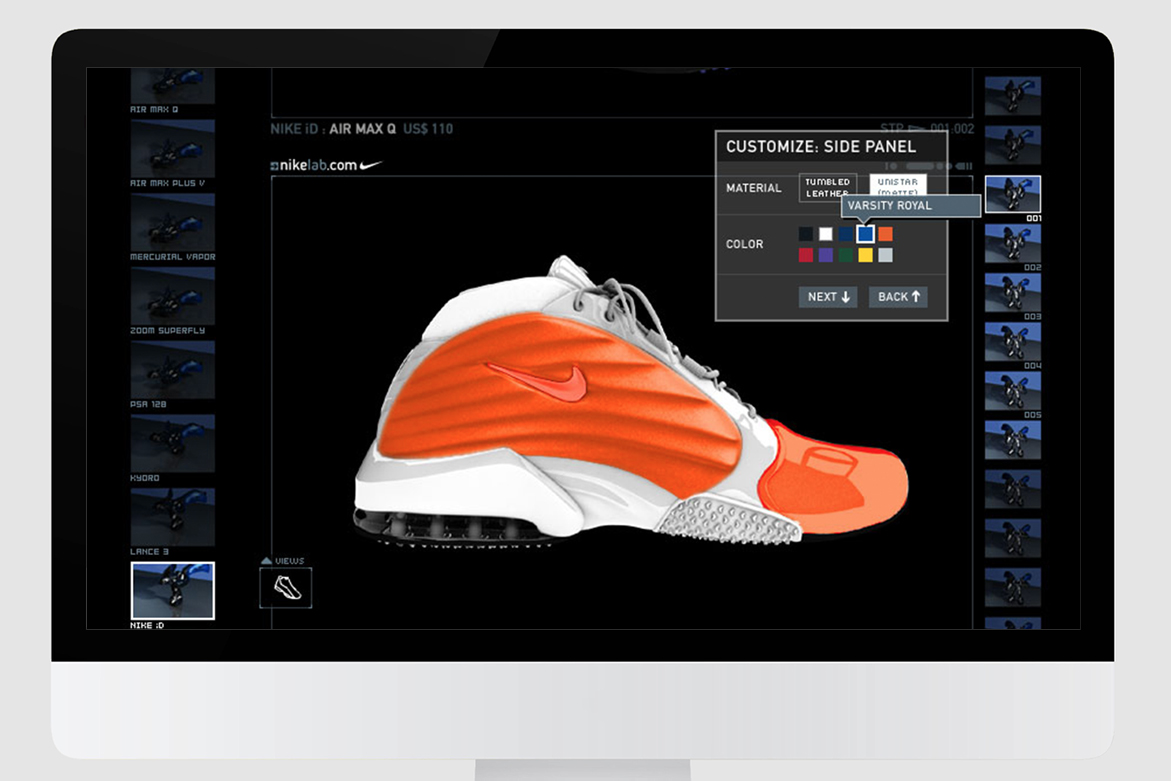Viewport: 1171px width, 781px height.
Task: Pick the white color swatch
Action: pos(825,234)
